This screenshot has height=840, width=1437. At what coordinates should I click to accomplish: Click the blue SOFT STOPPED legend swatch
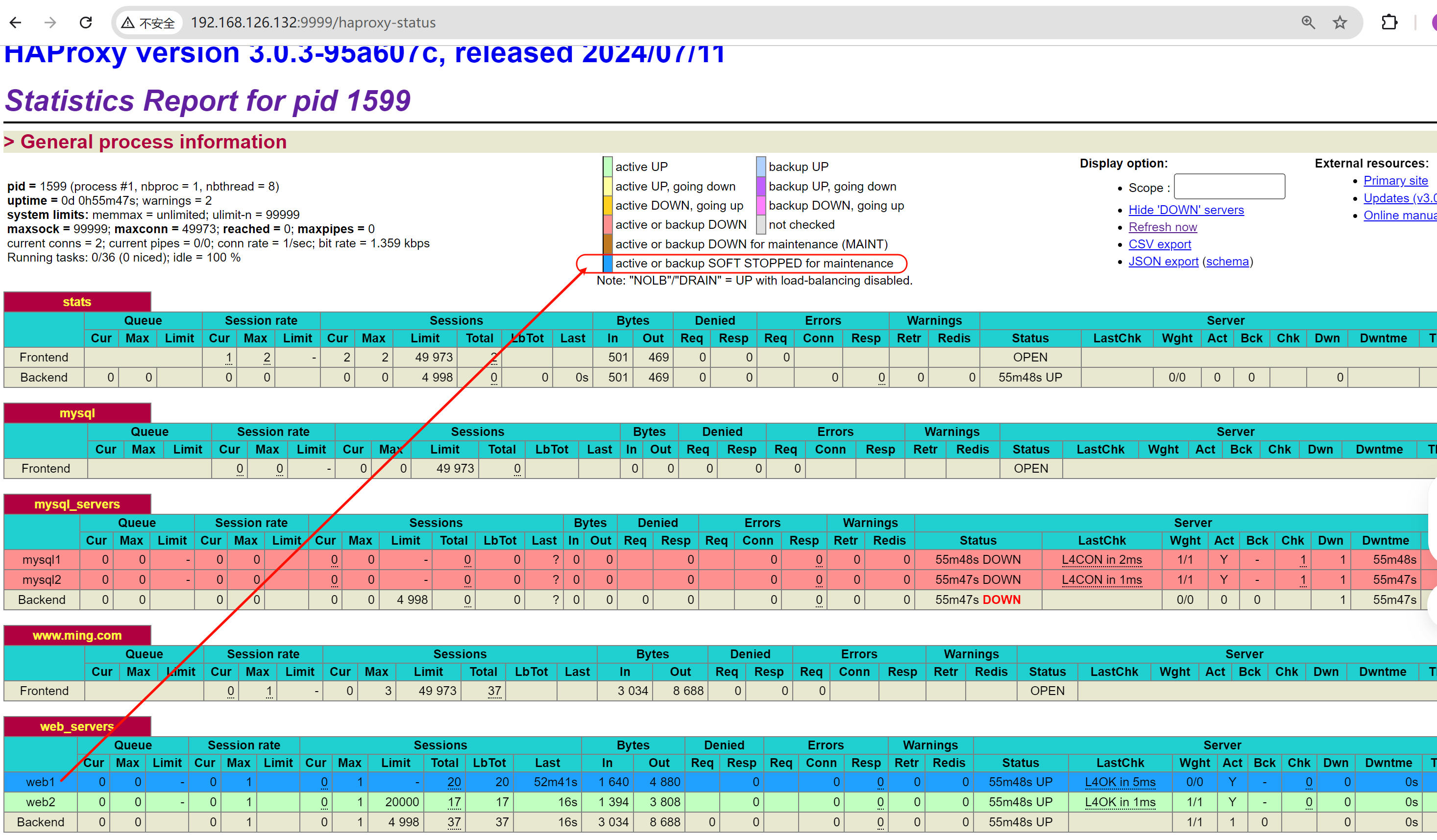point(608,264)
